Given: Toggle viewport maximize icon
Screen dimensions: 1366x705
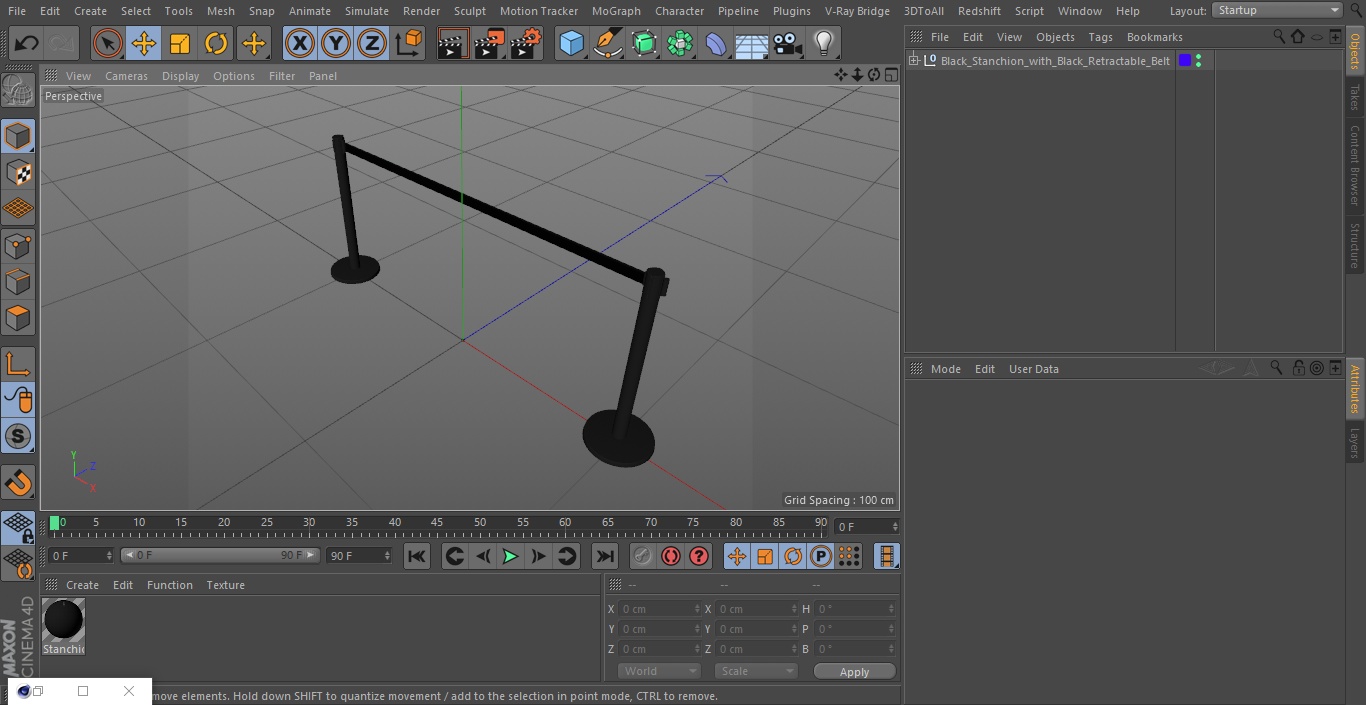Looking at the screenshot, I should (890, 75).
